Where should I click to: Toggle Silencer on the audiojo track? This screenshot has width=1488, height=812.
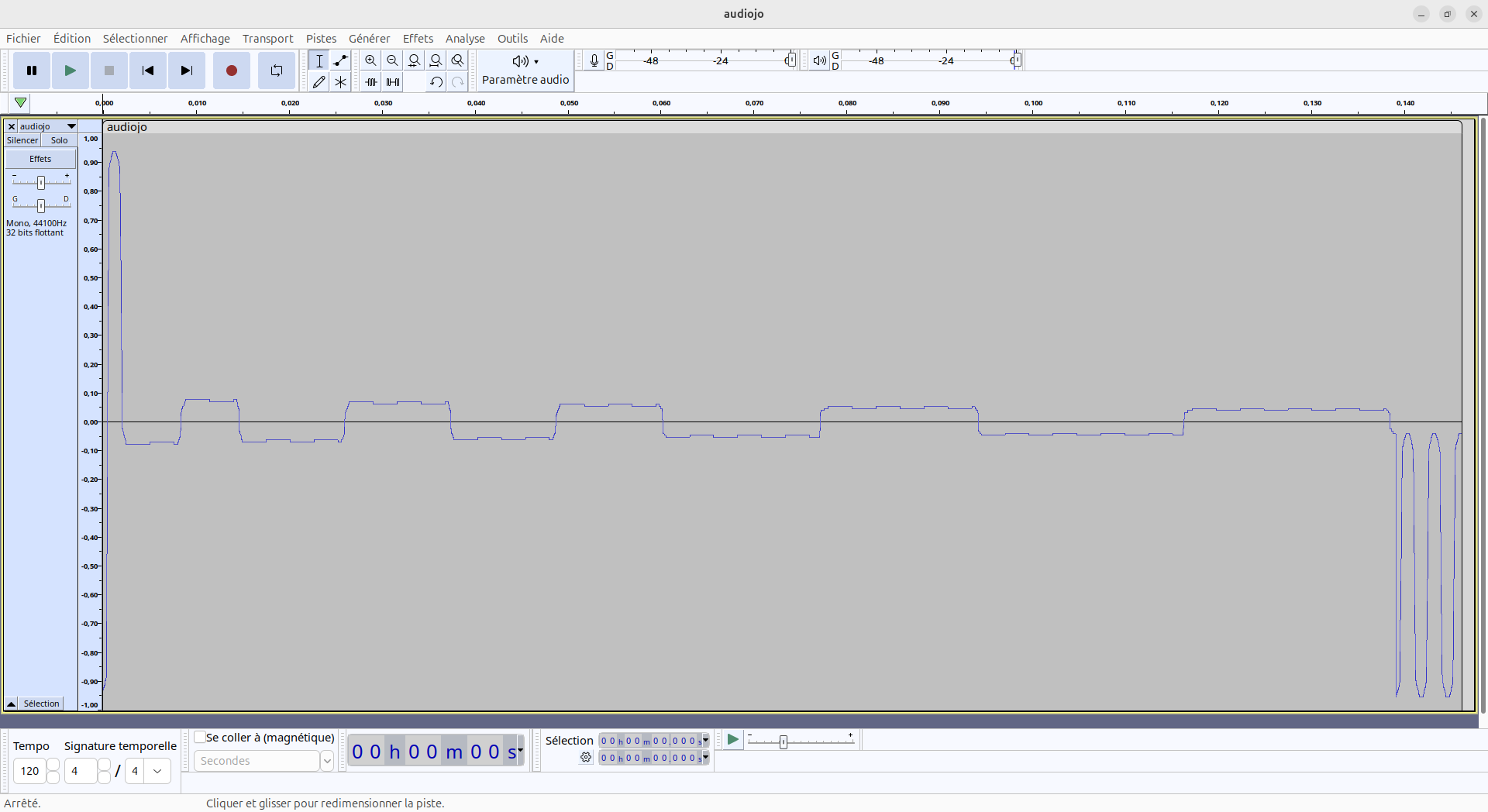point(22,140)
